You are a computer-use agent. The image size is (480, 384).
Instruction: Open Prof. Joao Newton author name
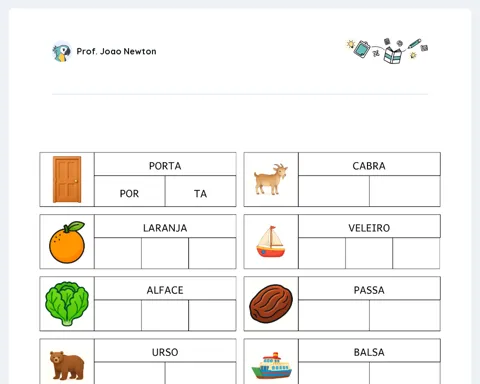pyautogui.click(x=116, y=51)
